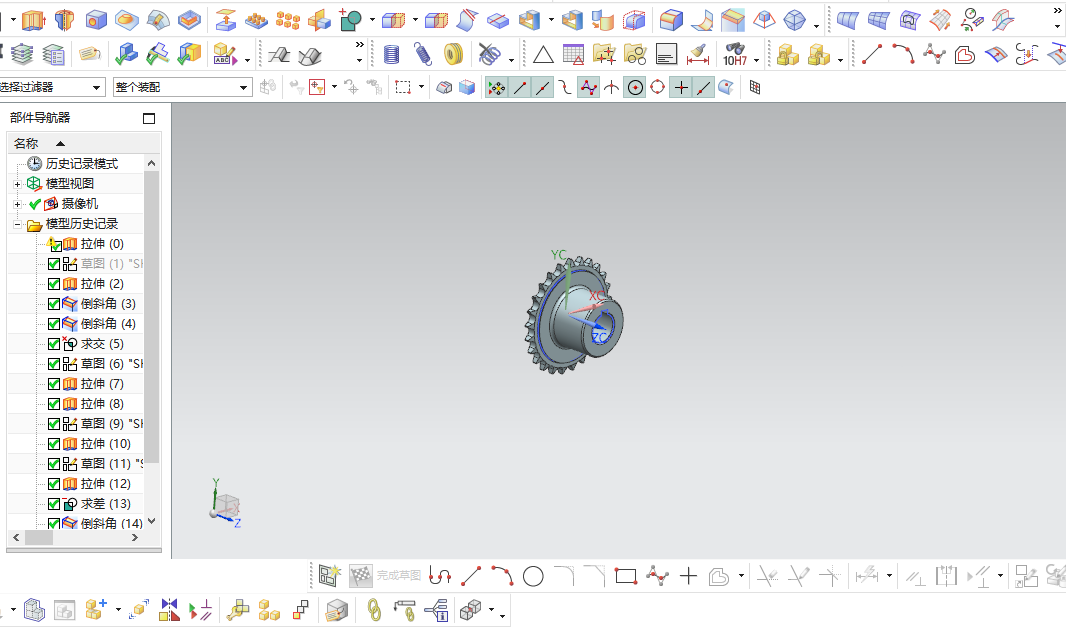Click the sprocket gear model
1066x627 pixels.
click(x=573, y=314)
